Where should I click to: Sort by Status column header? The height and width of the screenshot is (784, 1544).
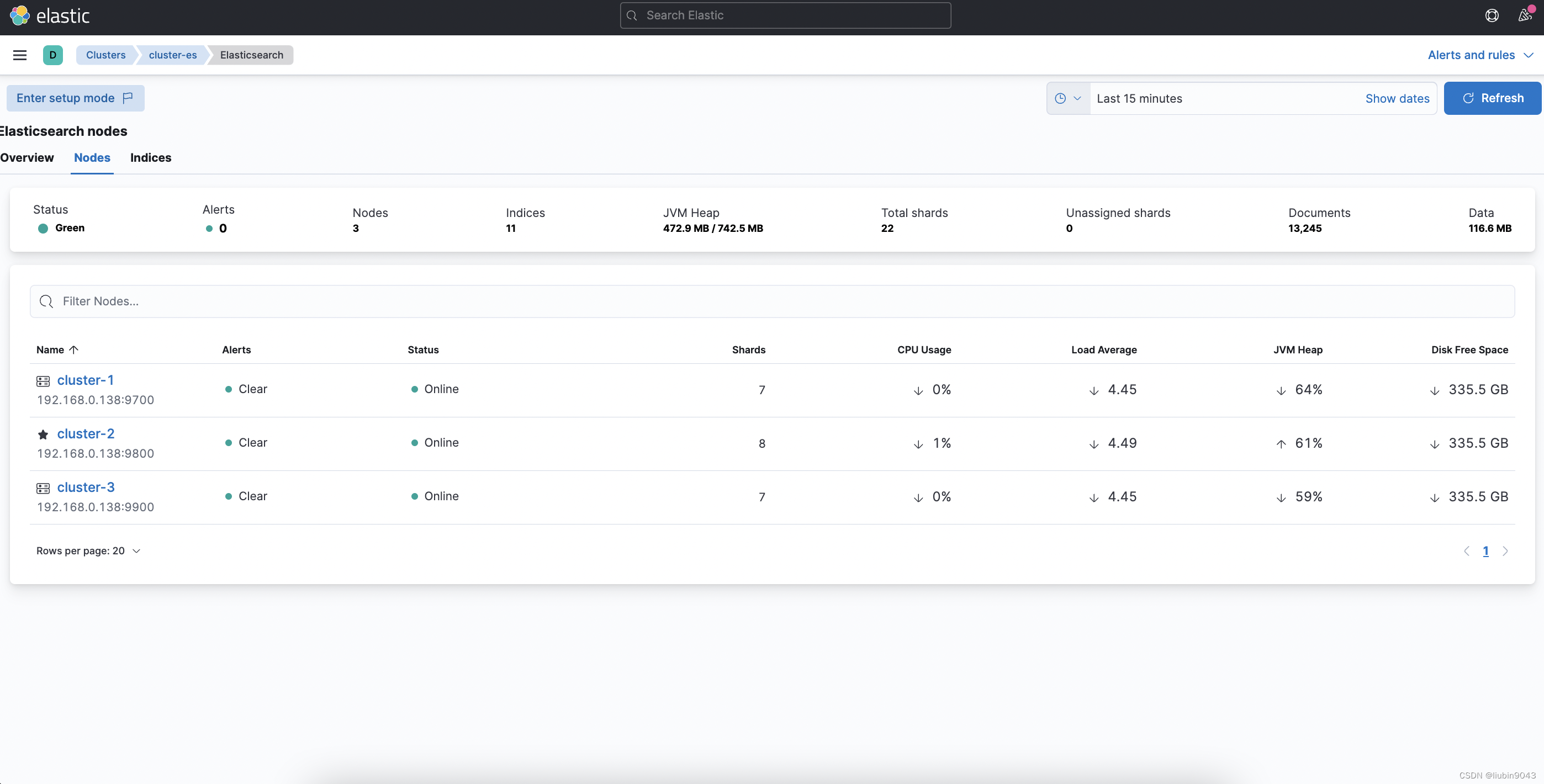[x=423, y=349]
